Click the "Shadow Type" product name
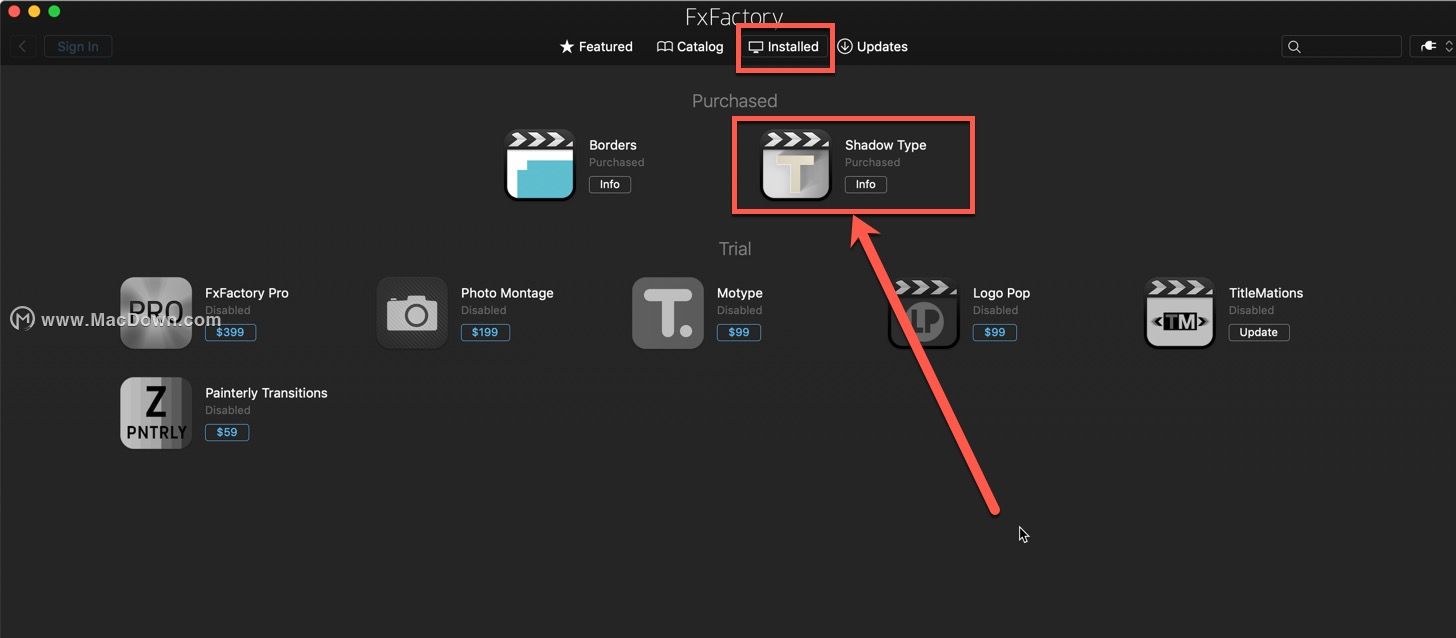This screenshot has height=638, width=1456. click(886, 145)
